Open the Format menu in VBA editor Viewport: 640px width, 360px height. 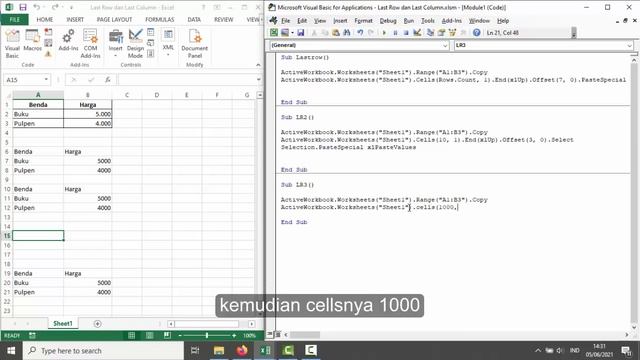pos(363,21)
